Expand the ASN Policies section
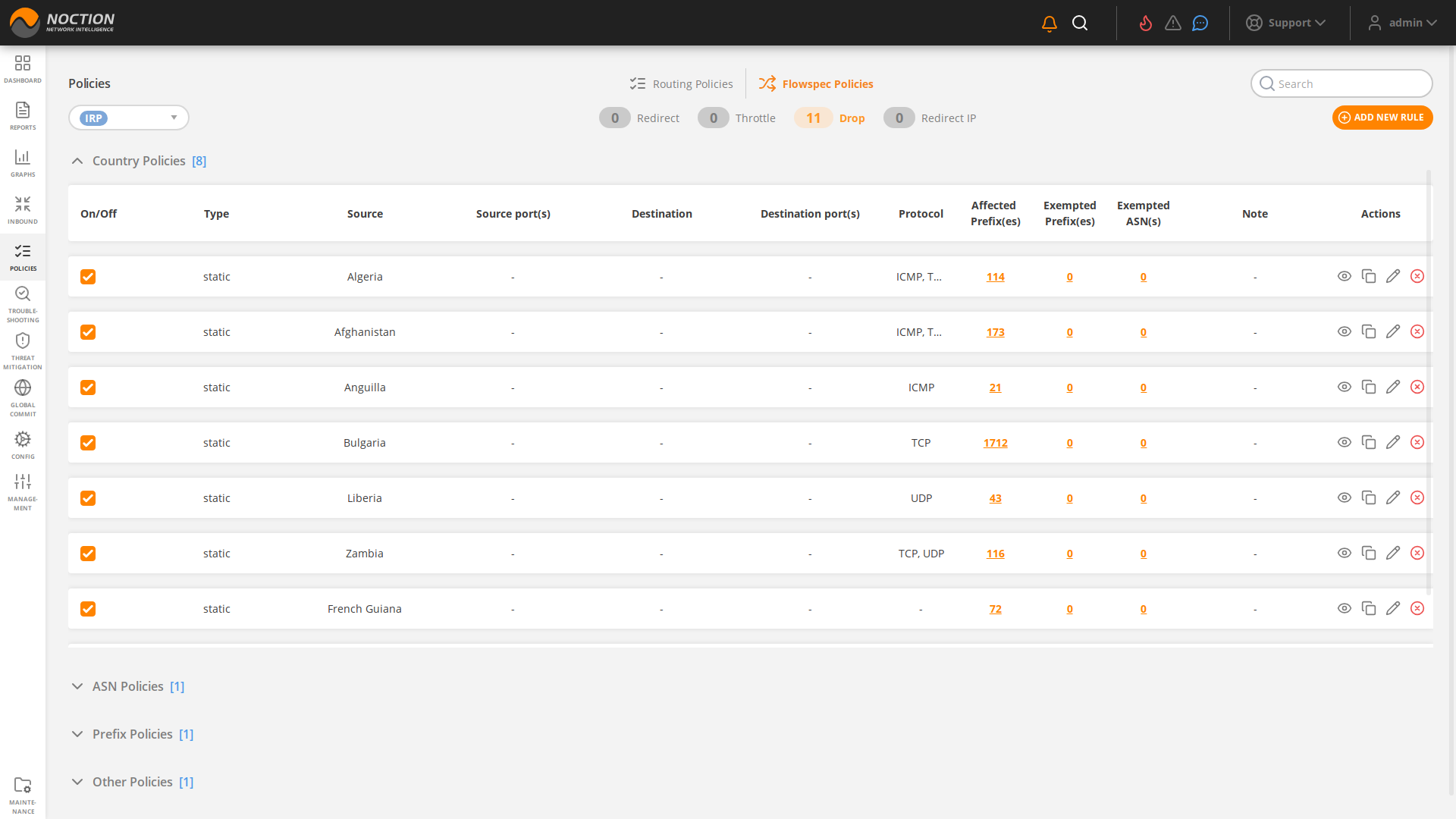This screenshot has width=1456, height=819. coord(77,686)
